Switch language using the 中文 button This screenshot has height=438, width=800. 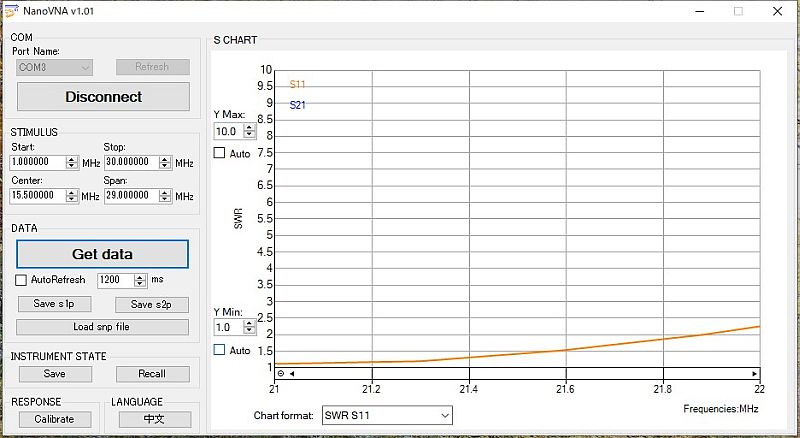(154, 419)
